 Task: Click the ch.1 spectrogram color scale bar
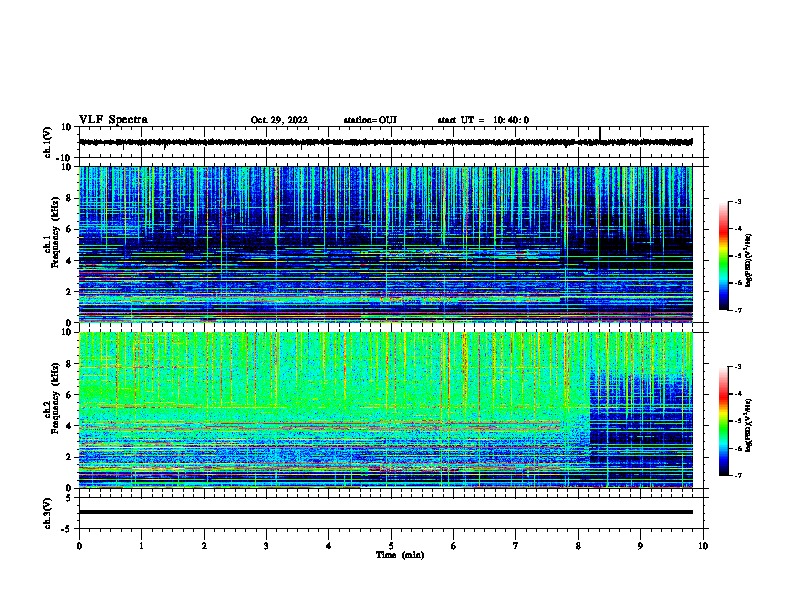pyautogui.click(x=724, y=256)
